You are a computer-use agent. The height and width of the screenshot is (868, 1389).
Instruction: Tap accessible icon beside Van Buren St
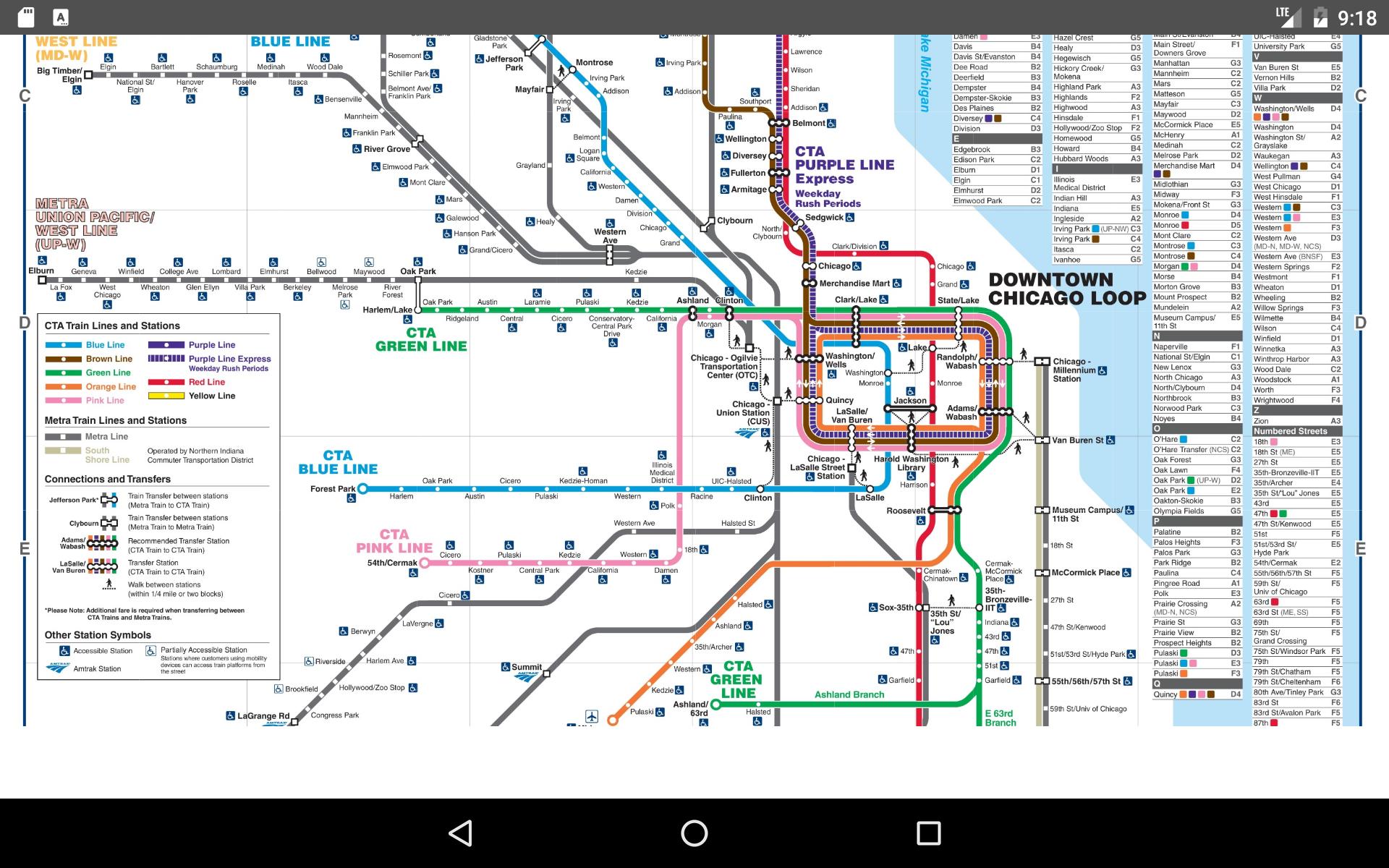(x=1110, y=440)
